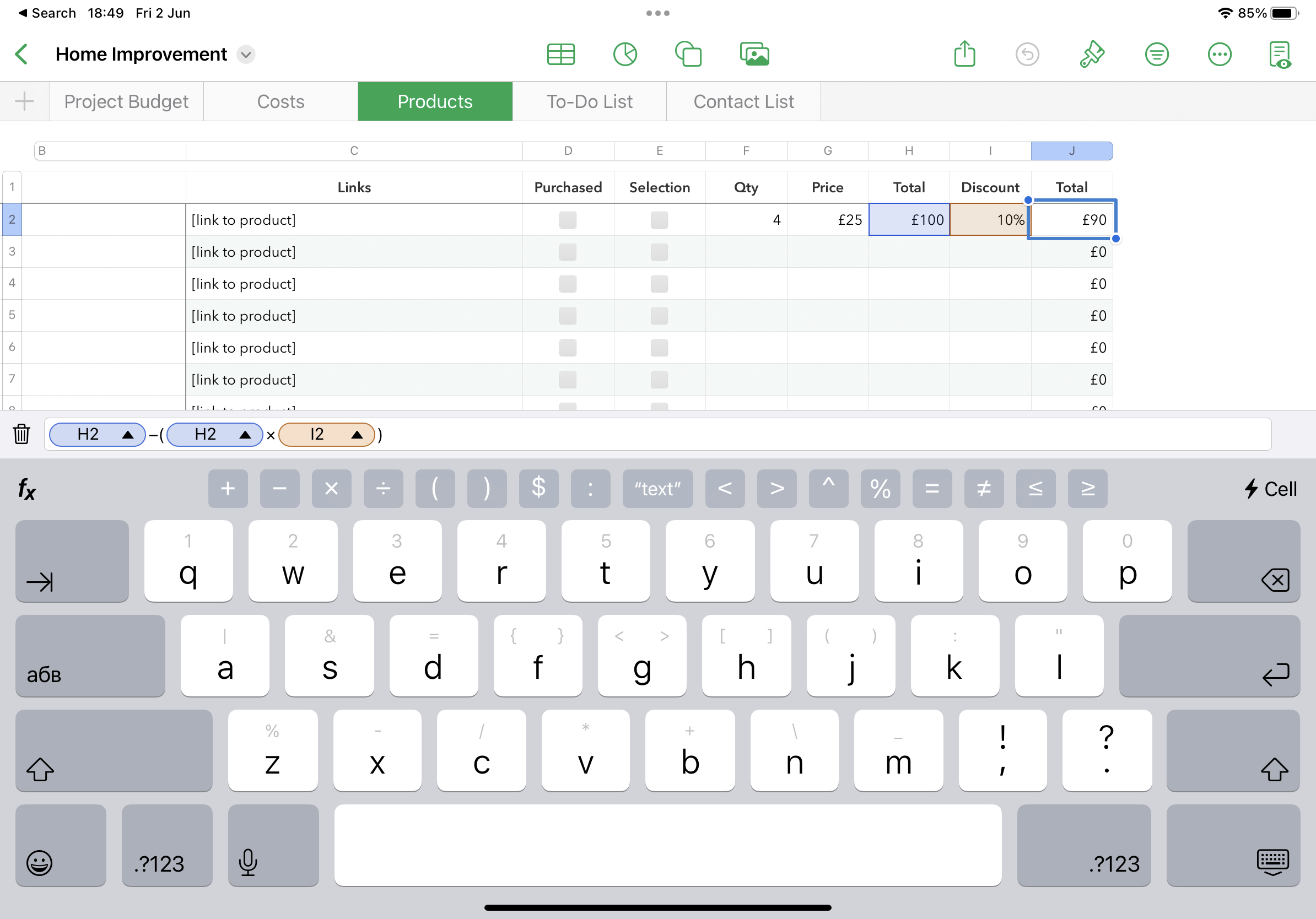Delete formula with the trash icon
The image size is (1316, 919).
coord(21,434)
